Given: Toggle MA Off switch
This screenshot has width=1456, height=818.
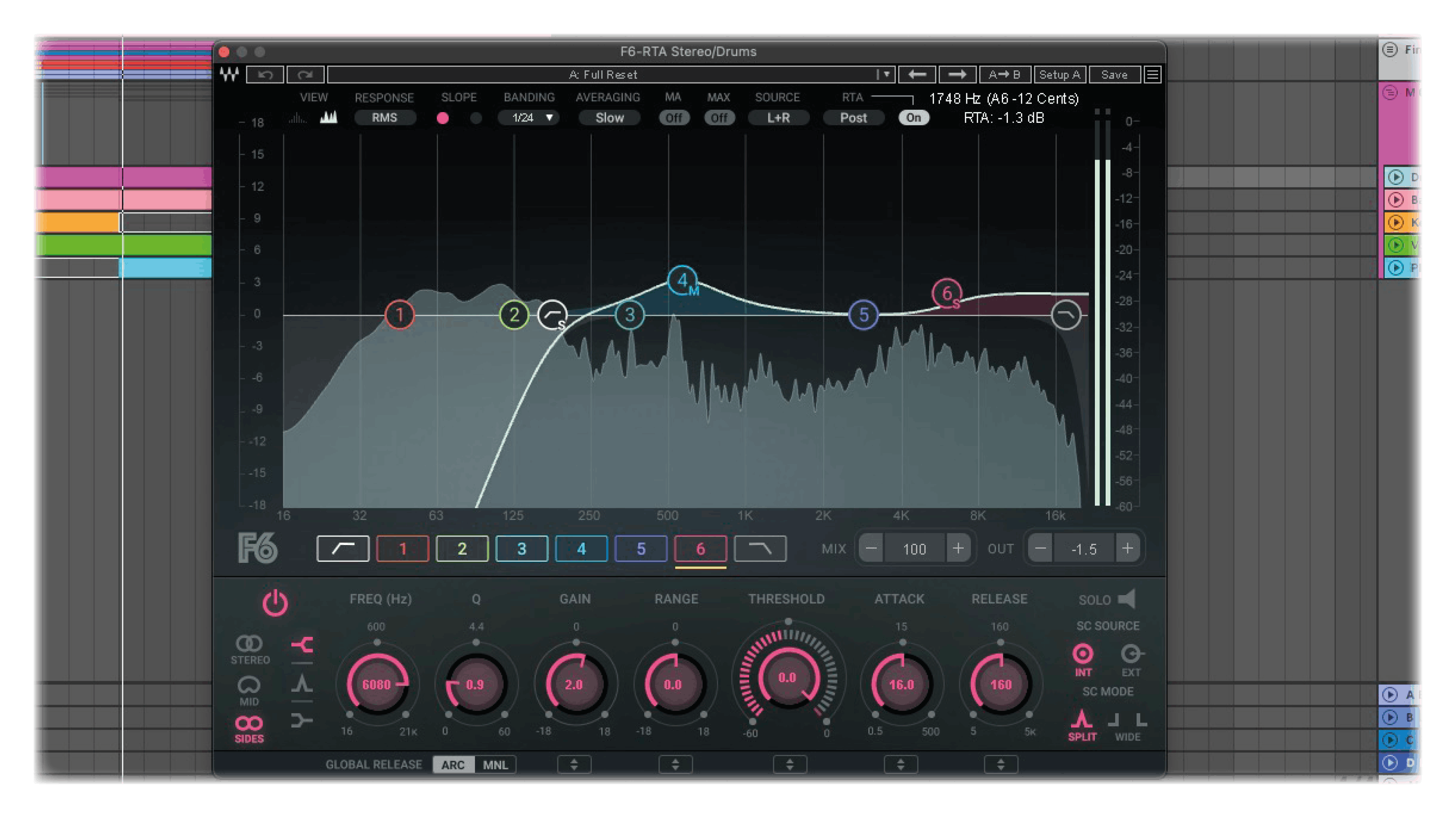Looking at the screenshot, I should click(x=674, y=117).
